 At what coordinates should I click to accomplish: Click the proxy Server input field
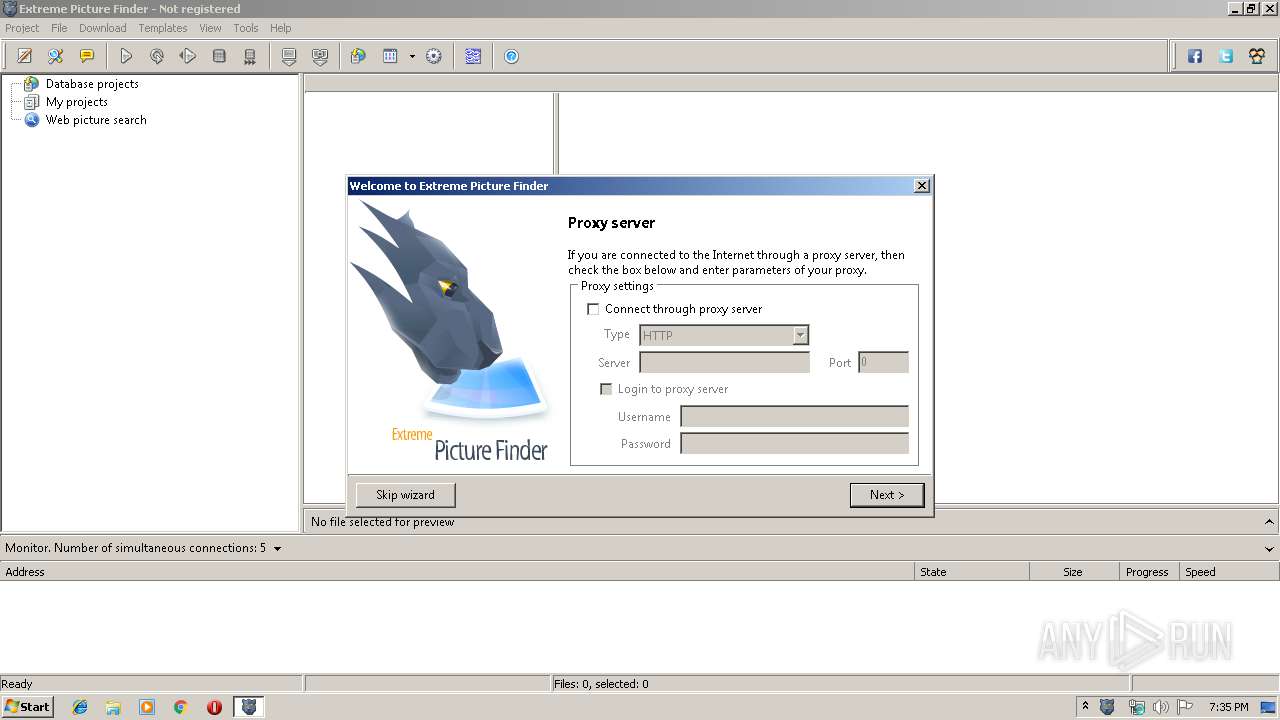point(725,362)
